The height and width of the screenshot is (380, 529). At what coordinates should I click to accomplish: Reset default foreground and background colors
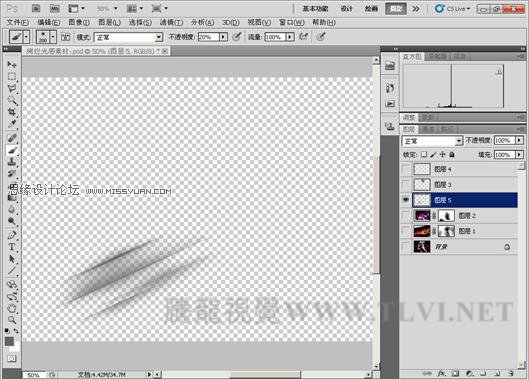[x=7, y=331]
